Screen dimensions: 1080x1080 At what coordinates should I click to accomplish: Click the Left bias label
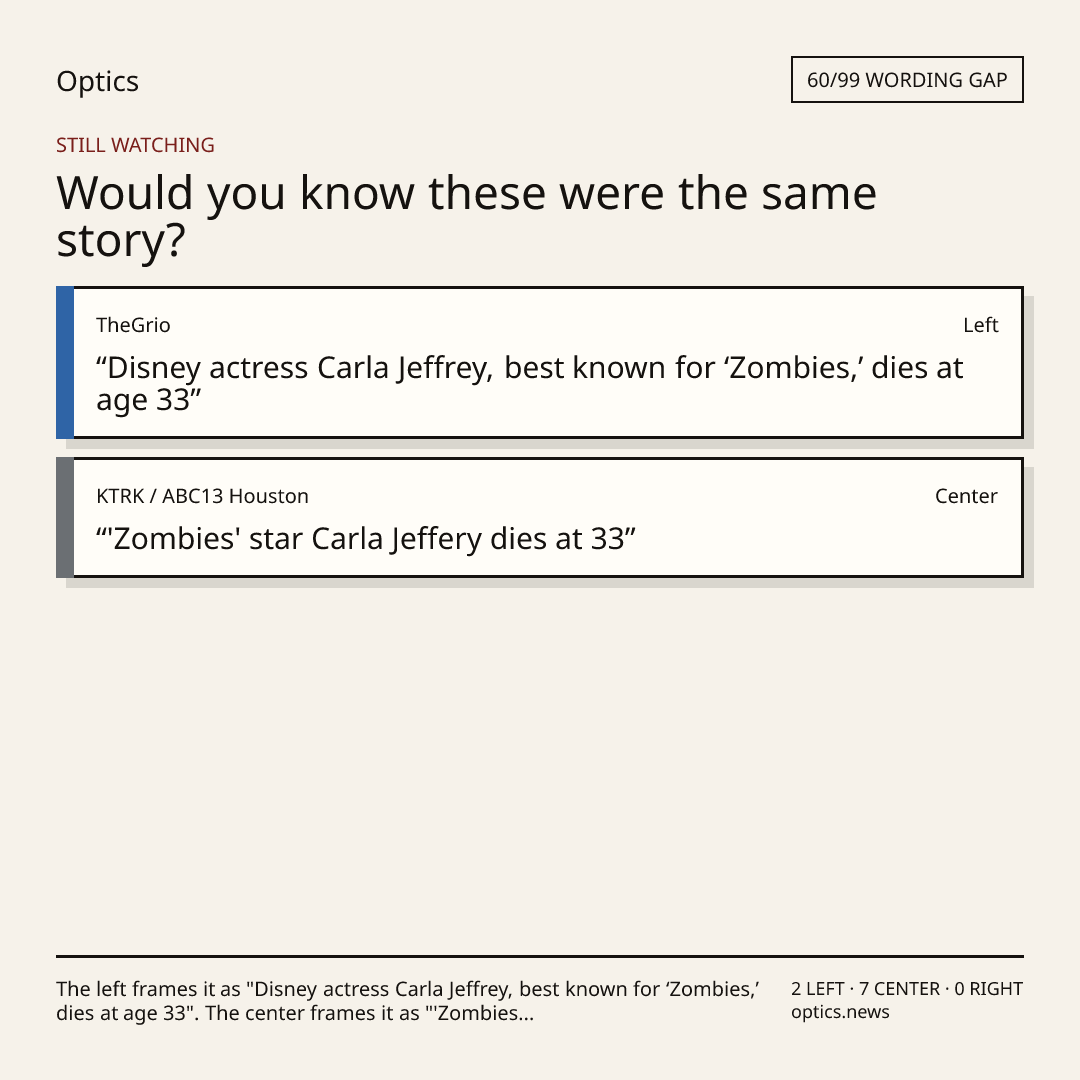point(981,325)
